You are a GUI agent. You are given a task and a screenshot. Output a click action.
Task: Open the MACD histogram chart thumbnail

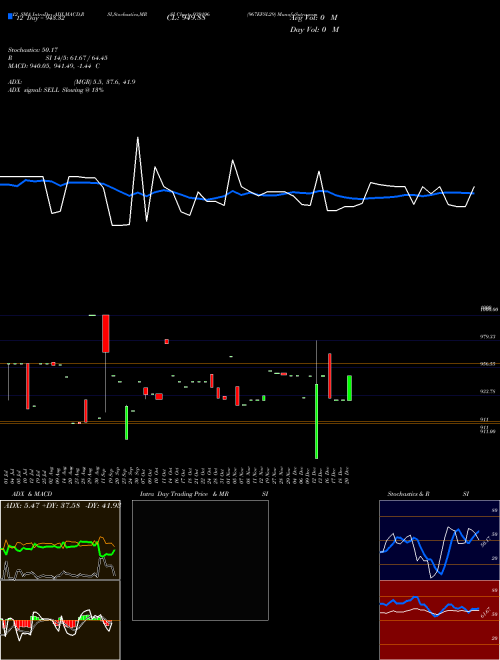pyautogui.click(x=60, y=620)
